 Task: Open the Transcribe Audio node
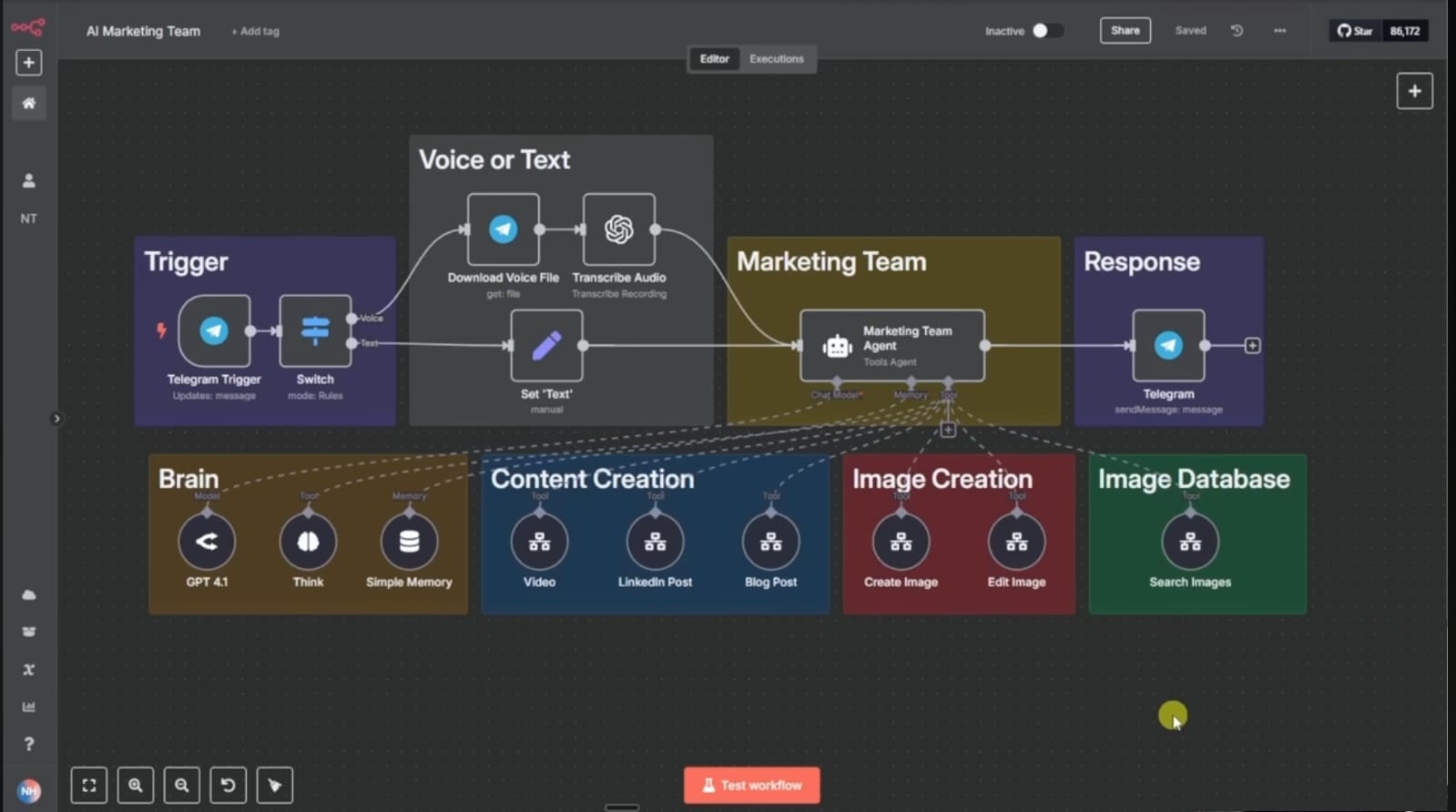[618, 228]
